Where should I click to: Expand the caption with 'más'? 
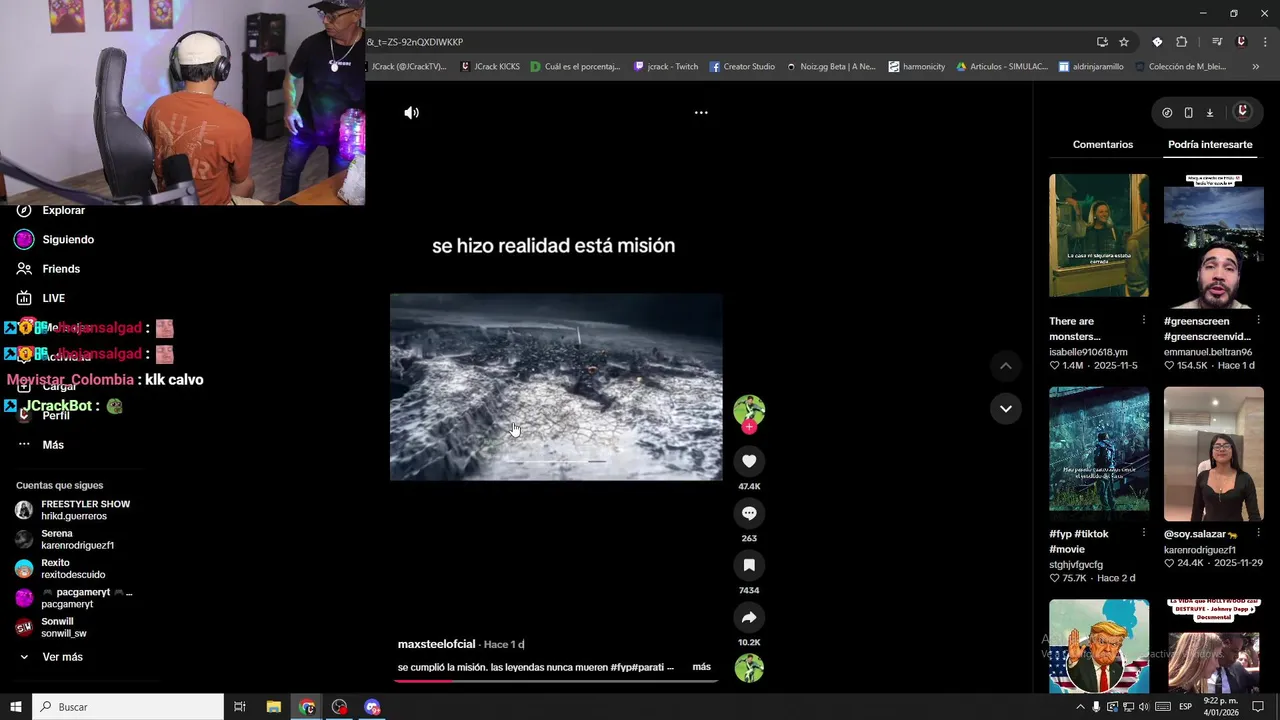tap(702, 667)
